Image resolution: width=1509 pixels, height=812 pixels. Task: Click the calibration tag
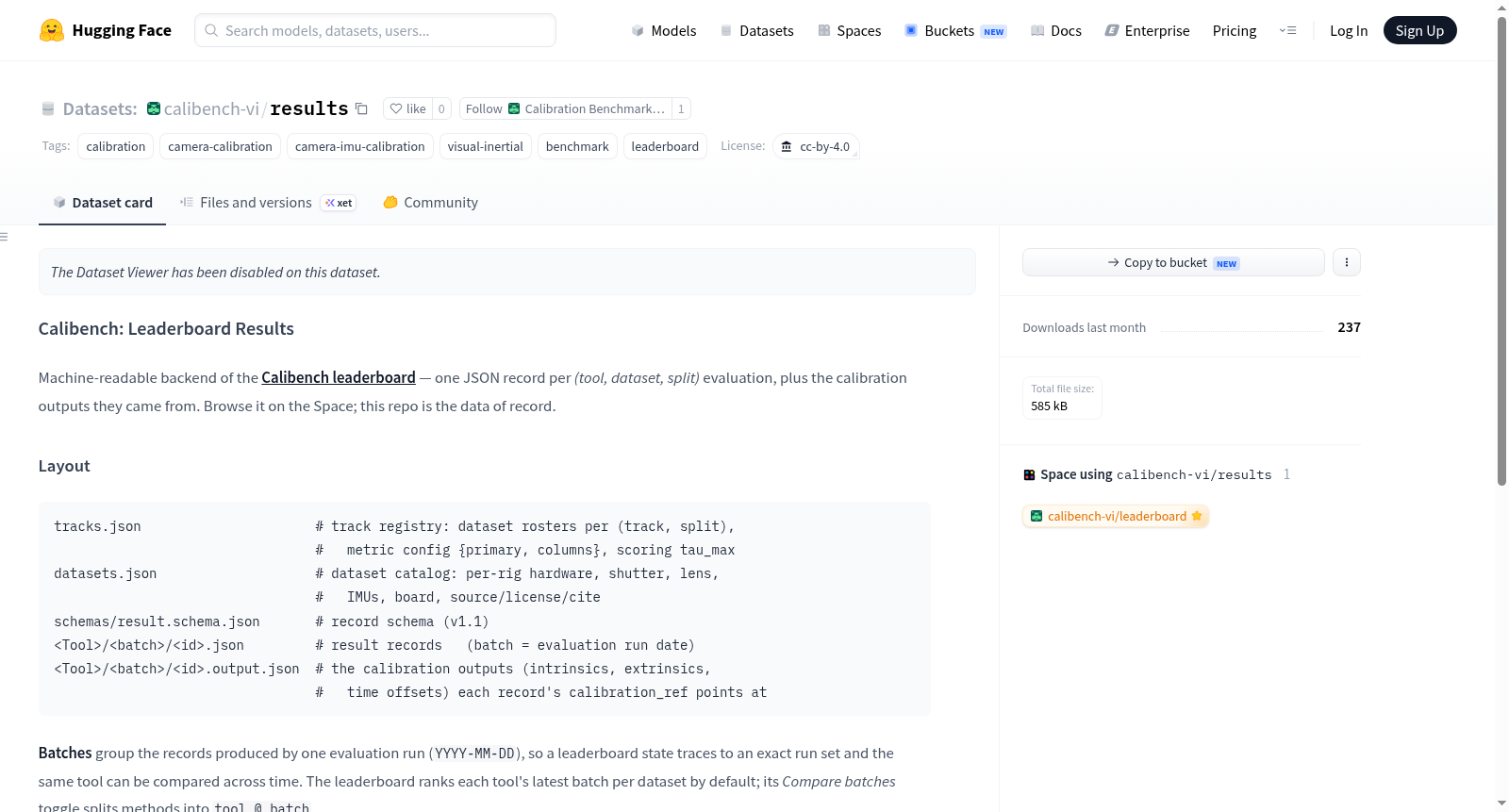[x=116, y=146]
